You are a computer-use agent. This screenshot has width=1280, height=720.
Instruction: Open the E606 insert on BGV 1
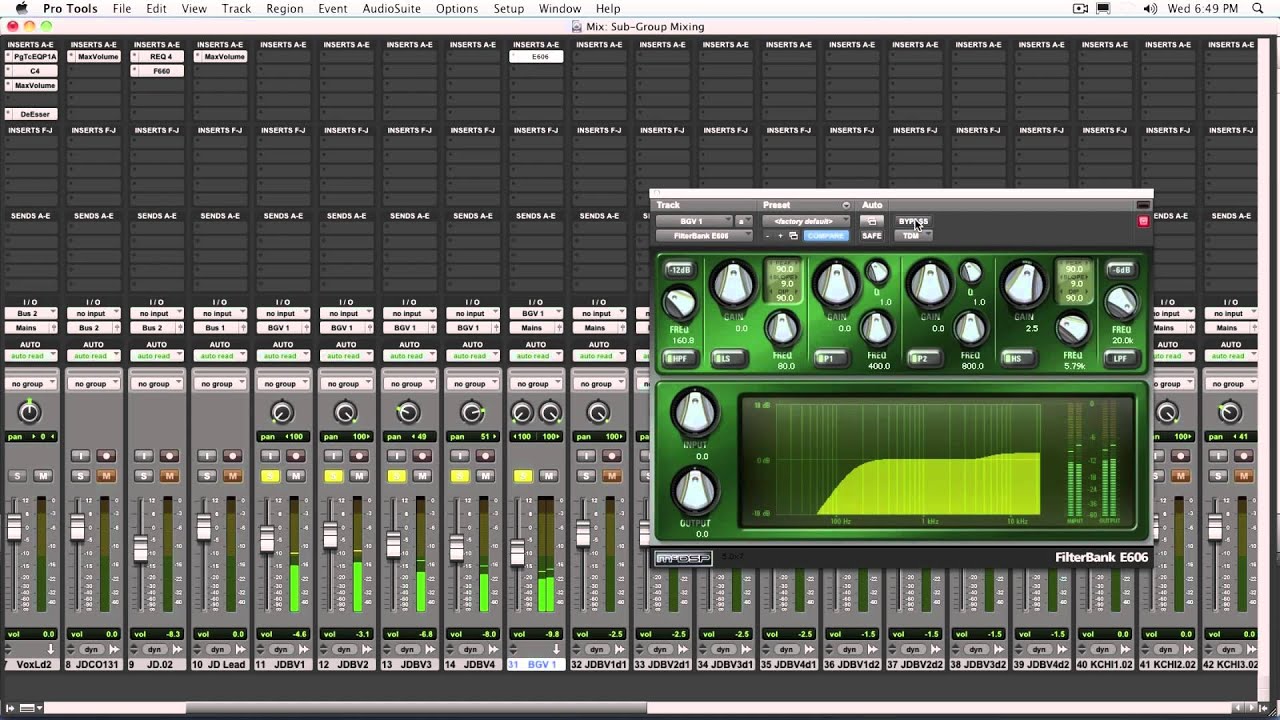click(539, 57)
